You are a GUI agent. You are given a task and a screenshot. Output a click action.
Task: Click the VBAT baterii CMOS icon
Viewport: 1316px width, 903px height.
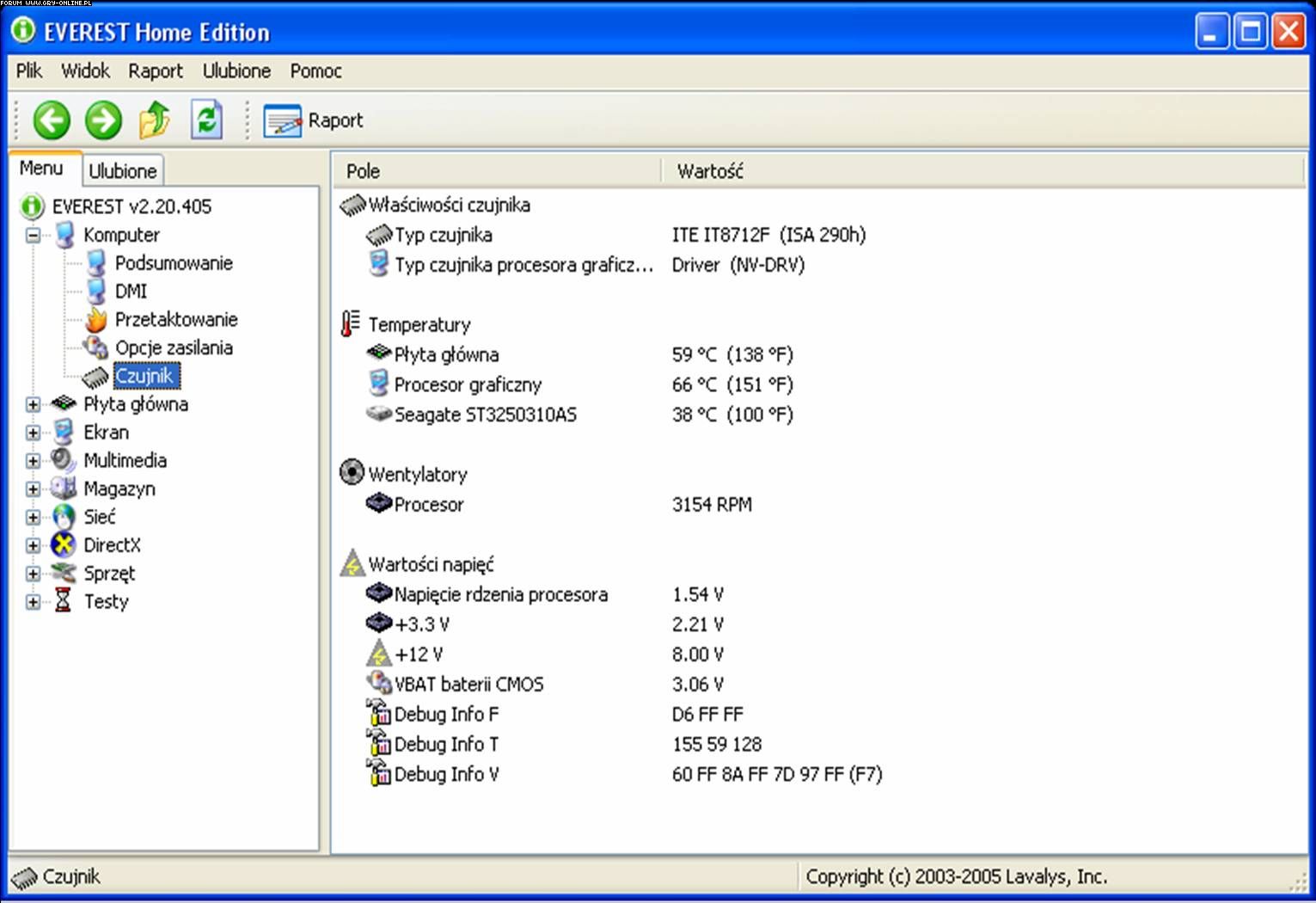click(x=378, y=683)
